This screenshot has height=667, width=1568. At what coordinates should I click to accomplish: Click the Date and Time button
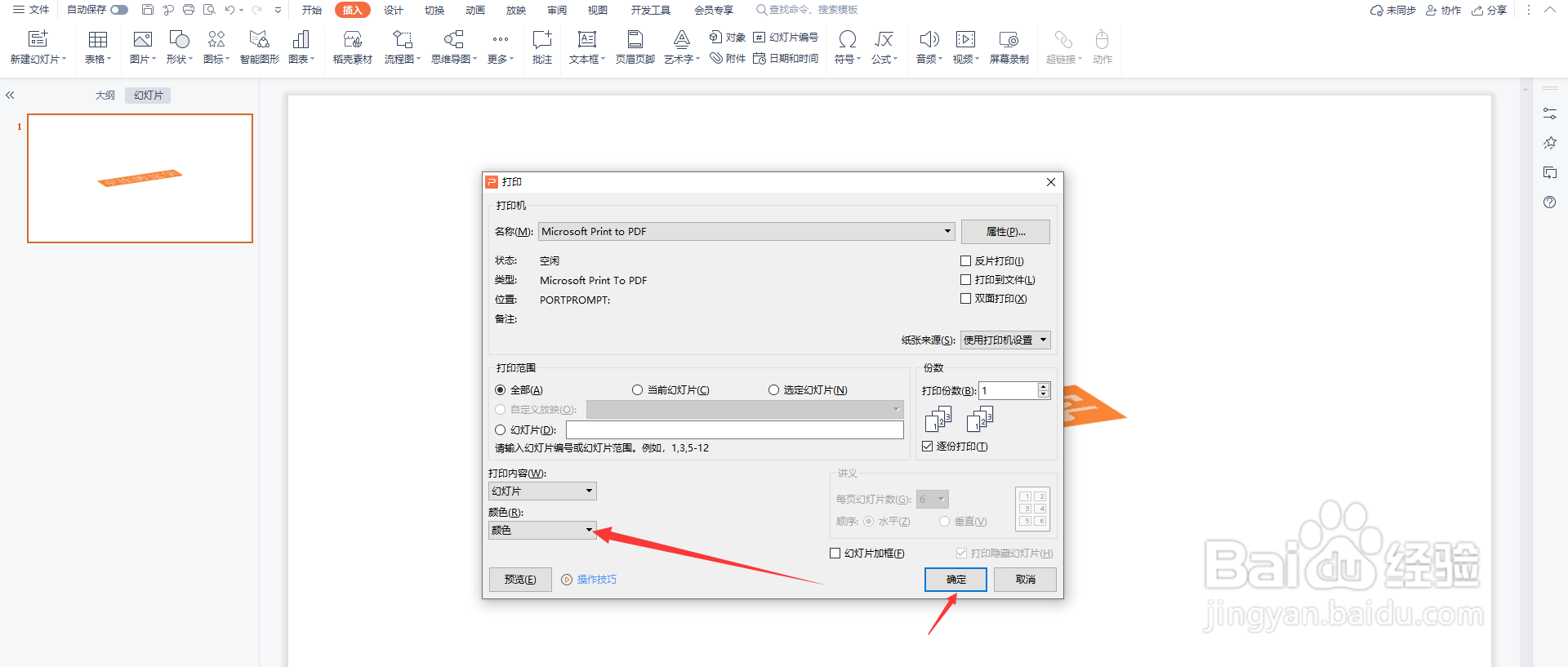tap(786, 59)
